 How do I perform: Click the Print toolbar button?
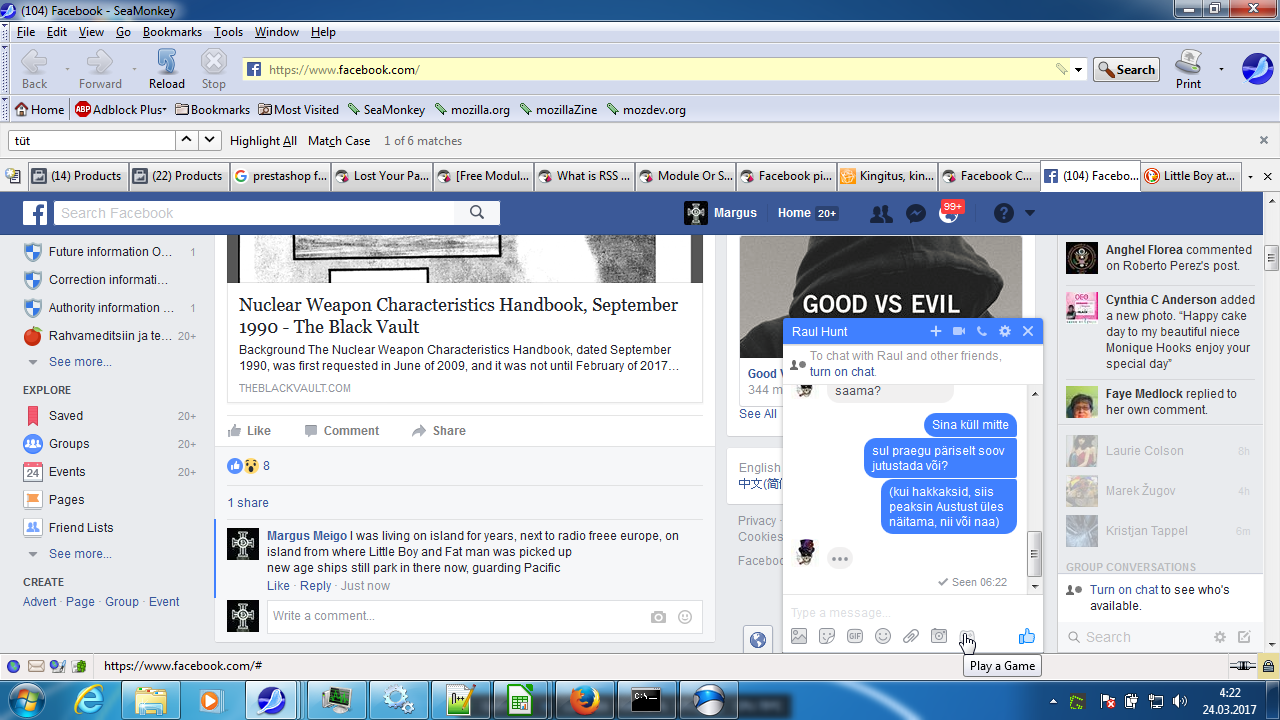tap(1188, 69)
